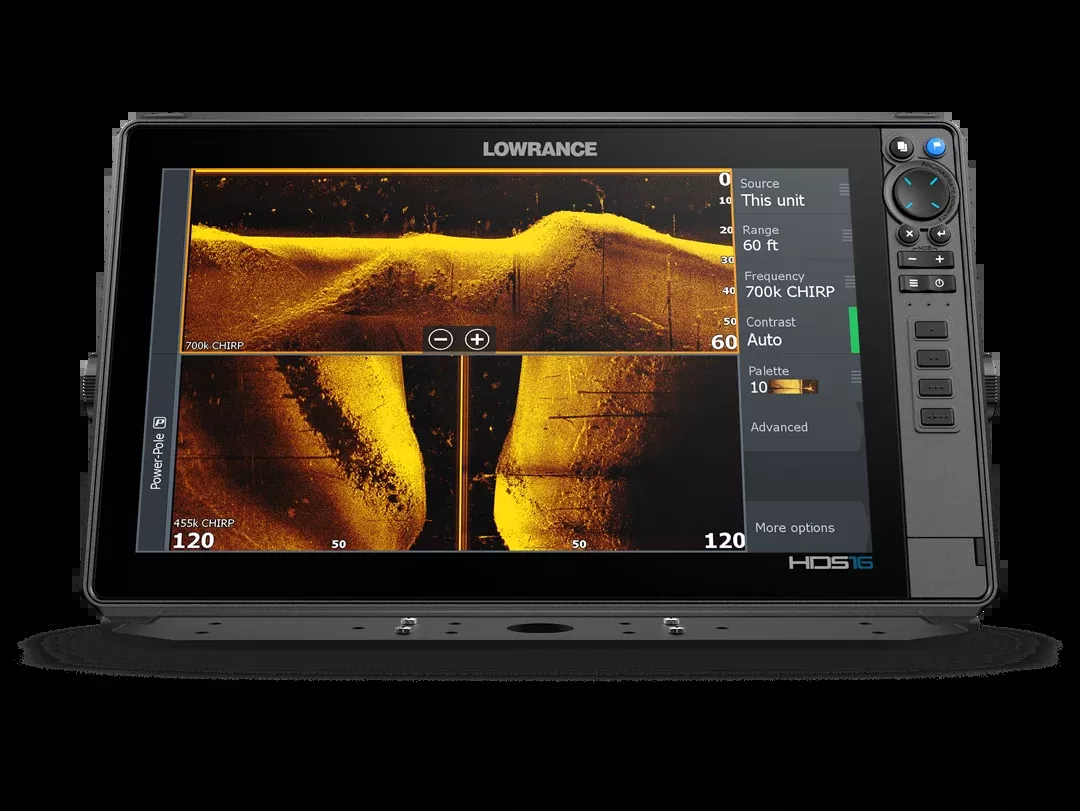Tap the four-dot quick access key

(937, 417)
